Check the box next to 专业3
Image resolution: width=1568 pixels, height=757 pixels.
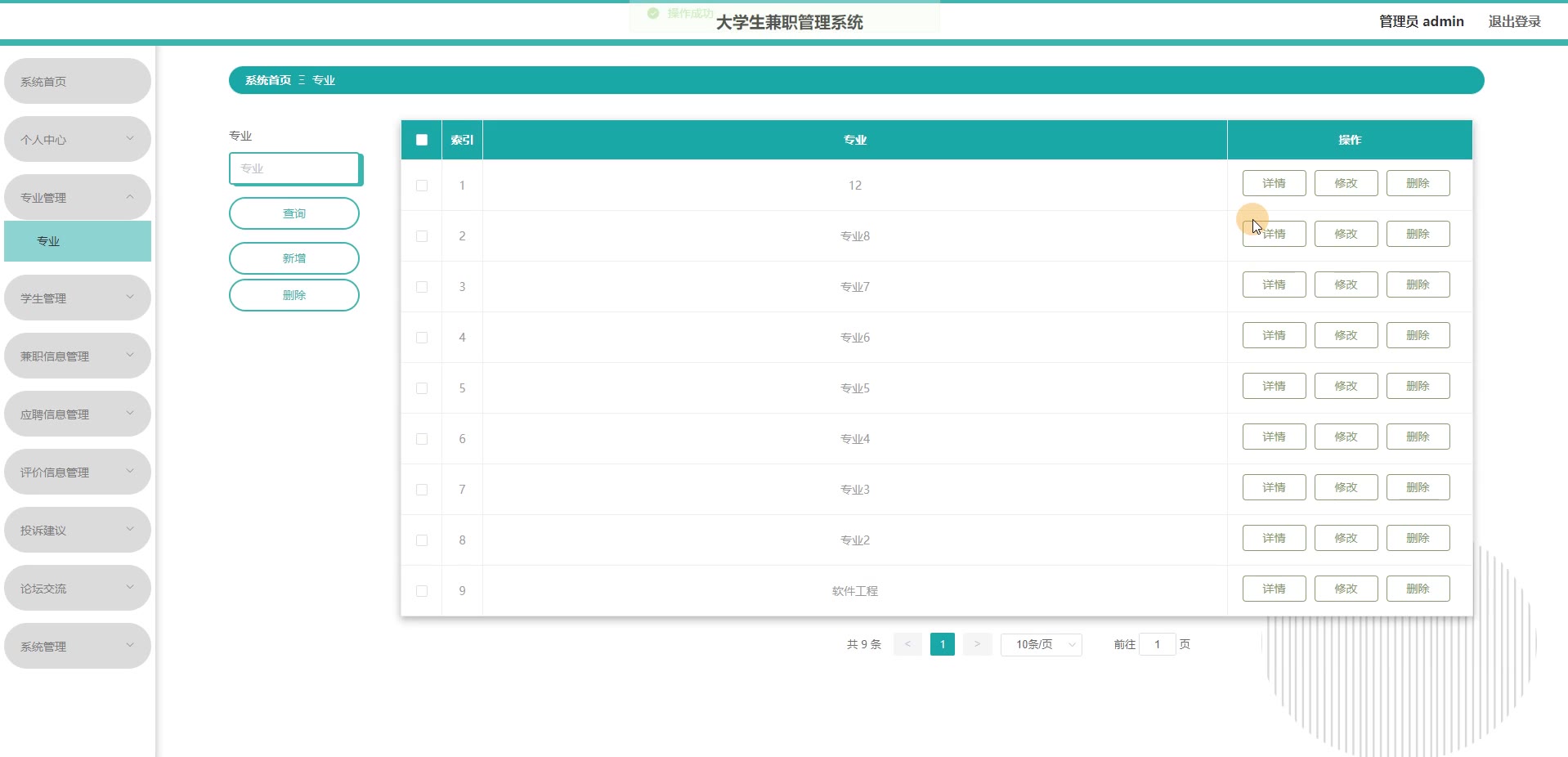coord(422,490)
